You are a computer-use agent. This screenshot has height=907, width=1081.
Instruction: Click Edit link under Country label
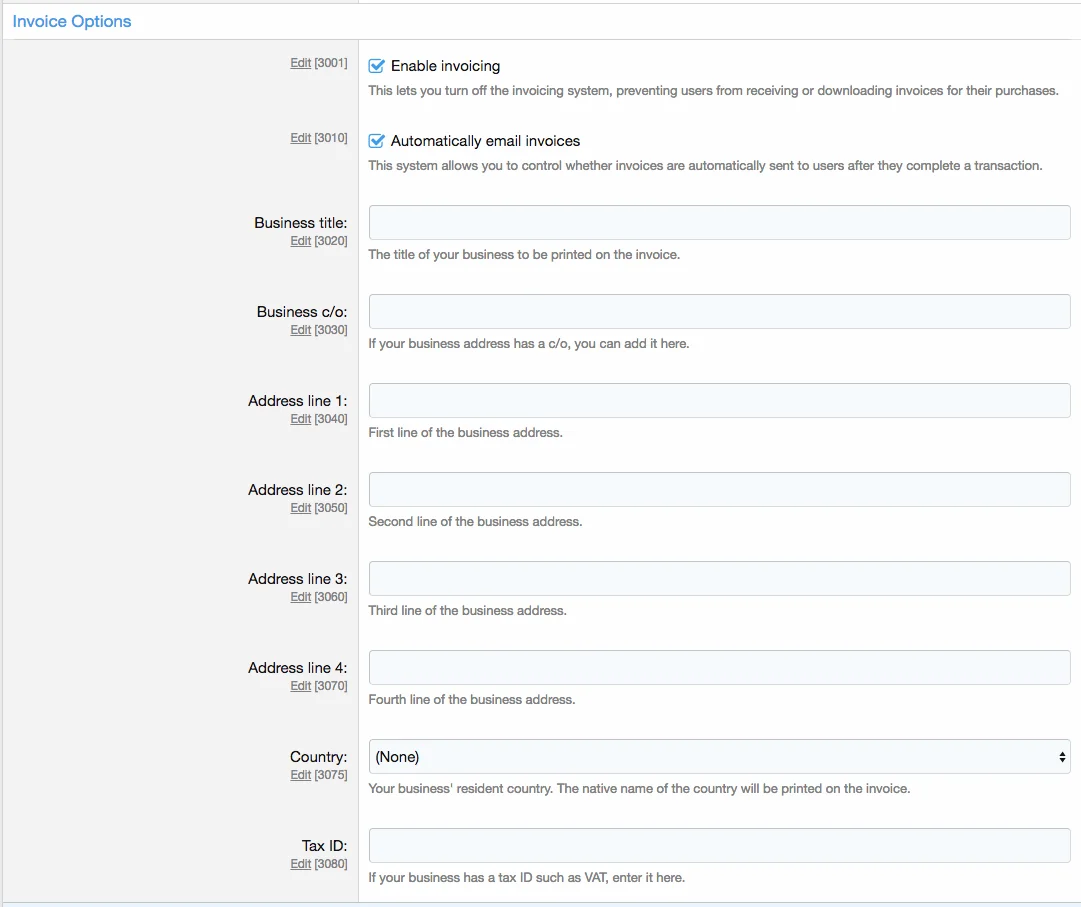300,775
